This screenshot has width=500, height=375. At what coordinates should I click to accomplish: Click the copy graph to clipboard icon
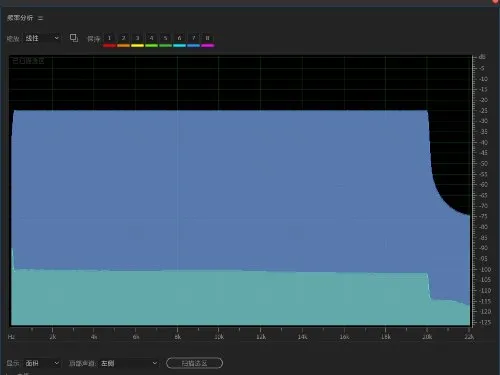(x=74, y=38)
